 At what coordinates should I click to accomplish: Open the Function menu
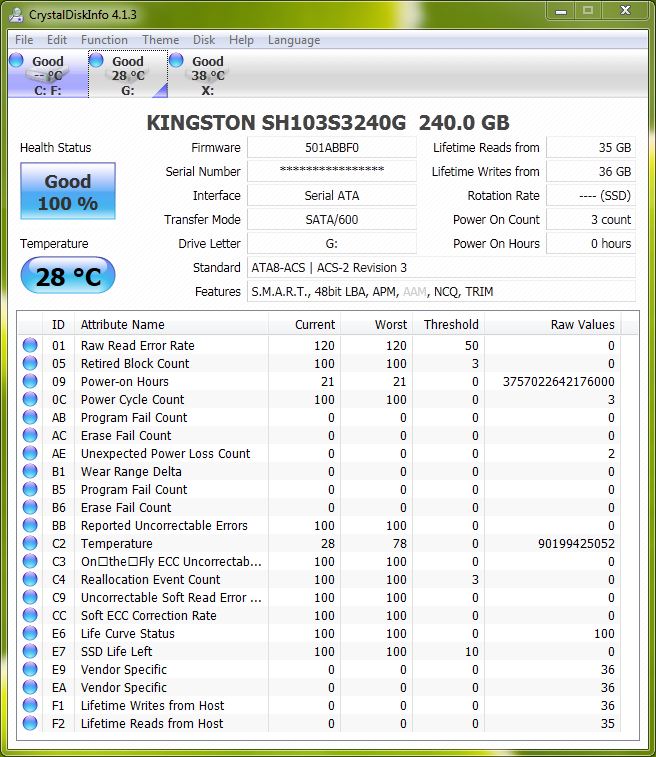point(104,40)
